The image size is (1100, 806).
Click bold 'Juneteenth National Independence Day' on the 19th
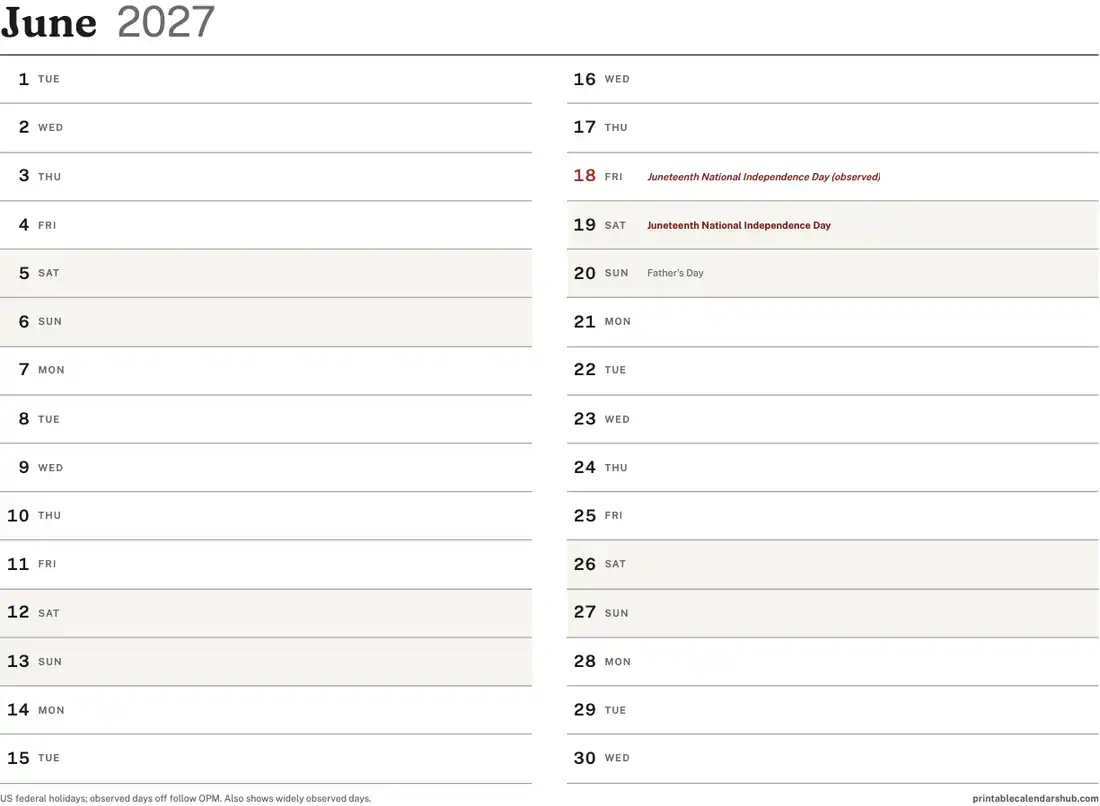coord(739,225)
